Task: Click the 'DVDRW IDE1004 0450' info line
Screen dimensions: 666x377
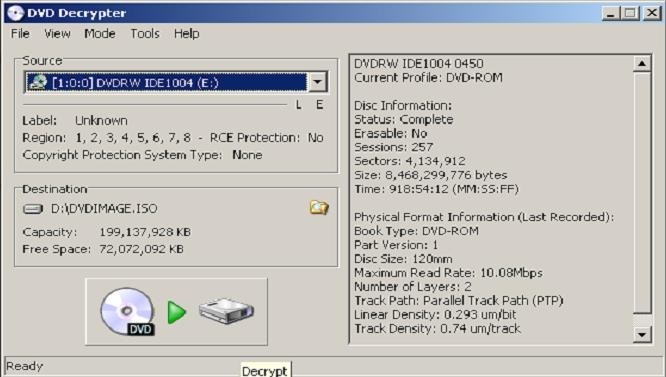Action: [x=419, y=64]
